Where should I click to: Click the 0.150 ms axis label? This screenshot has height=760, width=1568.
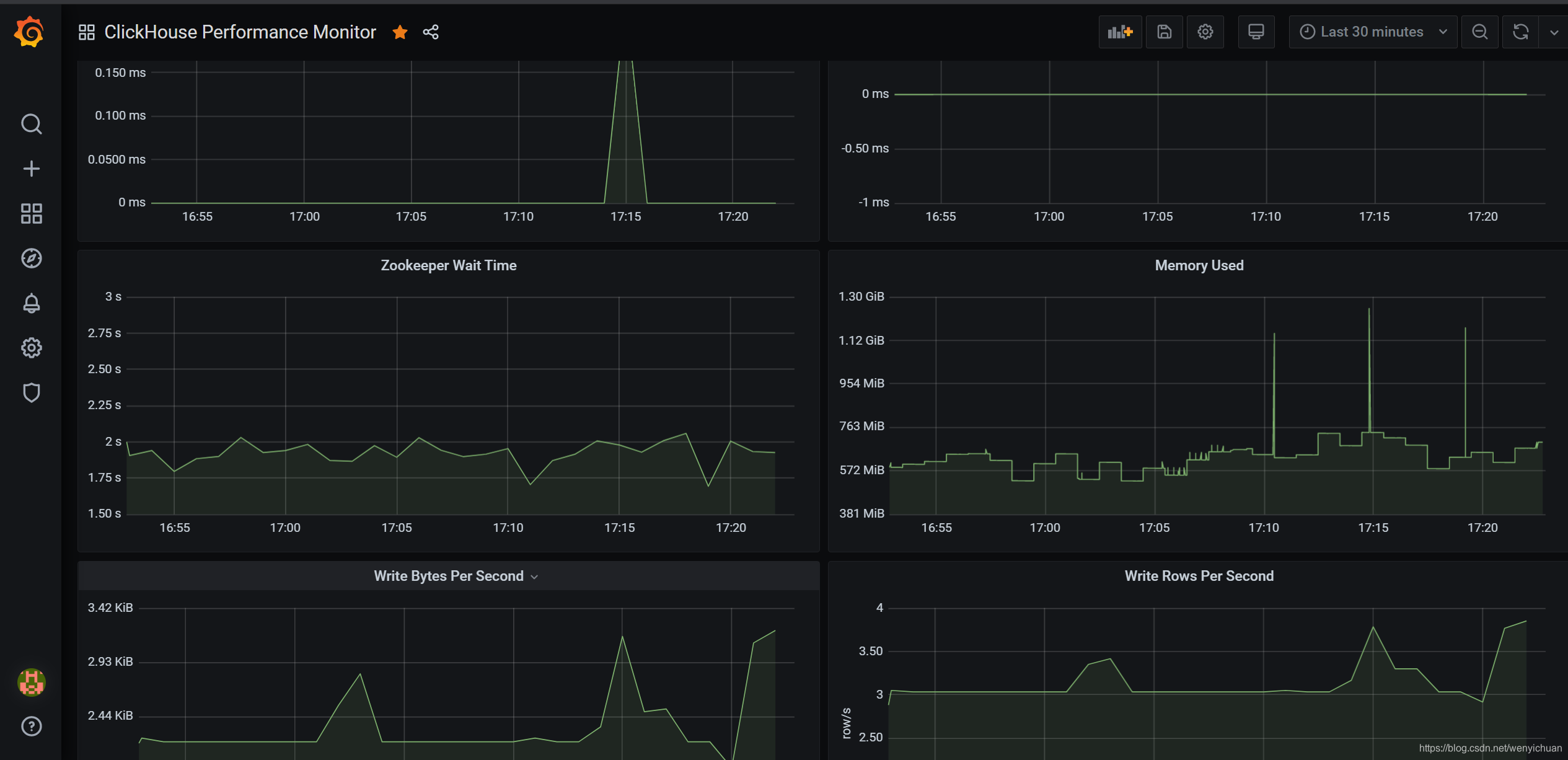(120, 73)
